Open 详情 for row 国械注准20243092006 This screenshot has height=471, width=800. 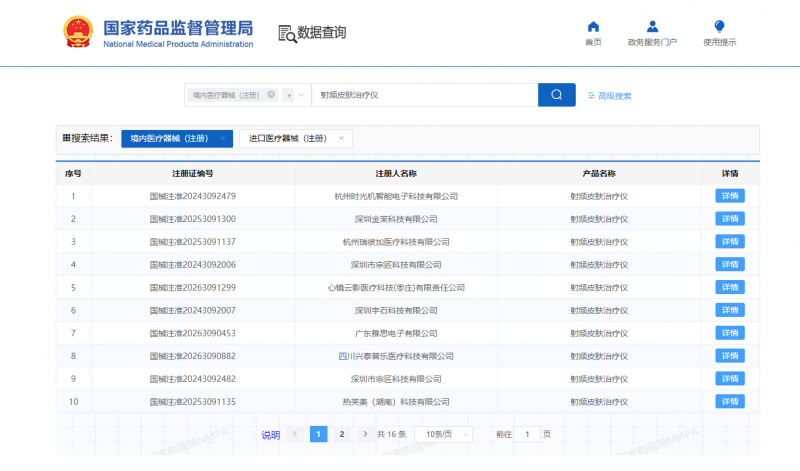pyautogui.click(x=730, y=264)
